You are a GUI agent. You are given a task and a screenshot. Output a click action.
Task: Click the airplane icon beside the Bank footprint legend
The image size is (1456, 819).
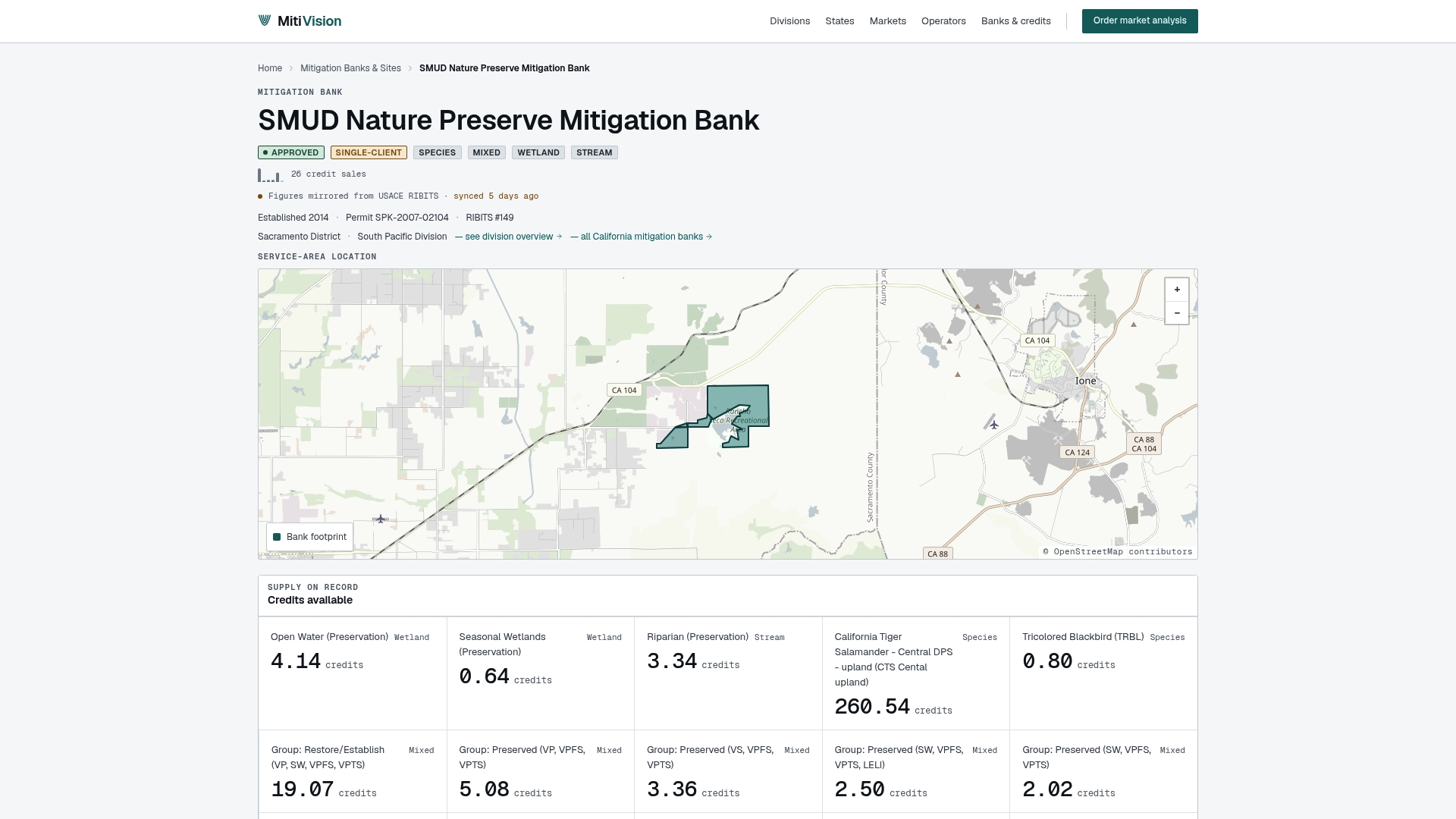coord(381,519)
